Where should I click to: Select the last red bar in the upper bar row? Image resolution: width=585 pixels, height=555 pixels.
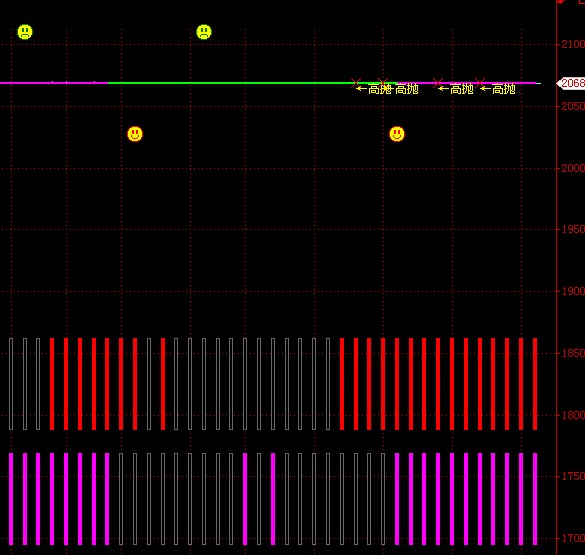[x=535, y=384]
